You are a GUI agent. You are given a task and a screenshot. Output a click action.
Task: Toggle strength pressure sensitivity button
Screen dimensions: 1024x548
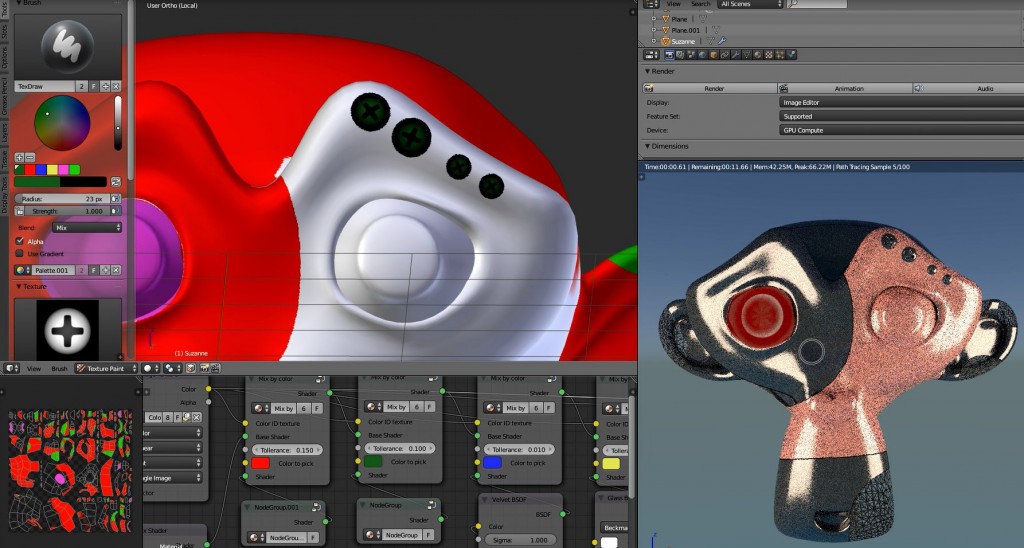[x=116, y=211]
